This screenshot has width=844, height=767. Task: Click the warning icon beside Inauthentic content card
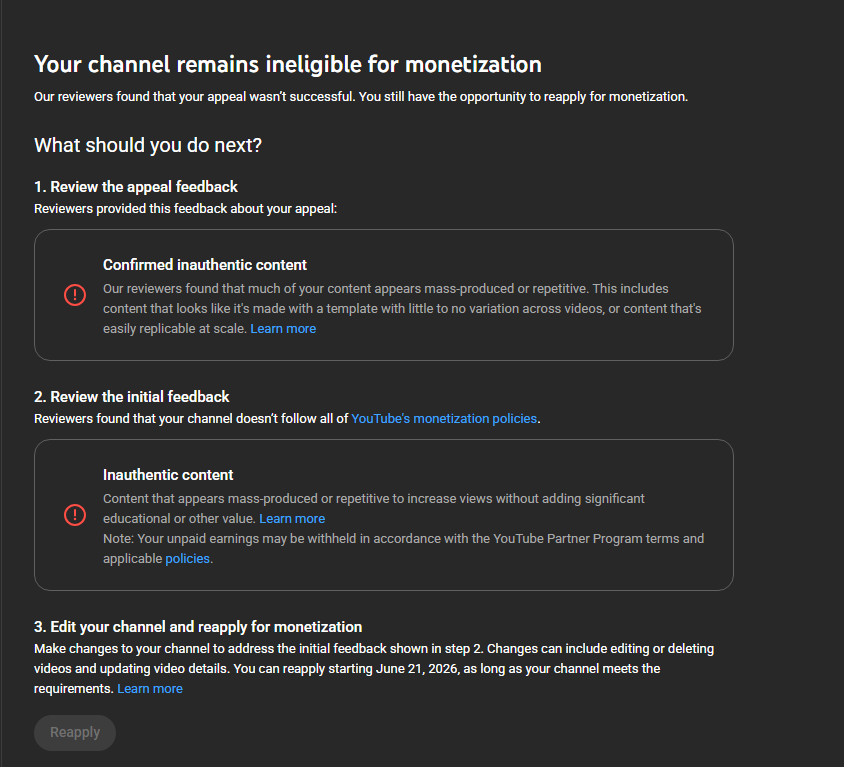point(75,515)
